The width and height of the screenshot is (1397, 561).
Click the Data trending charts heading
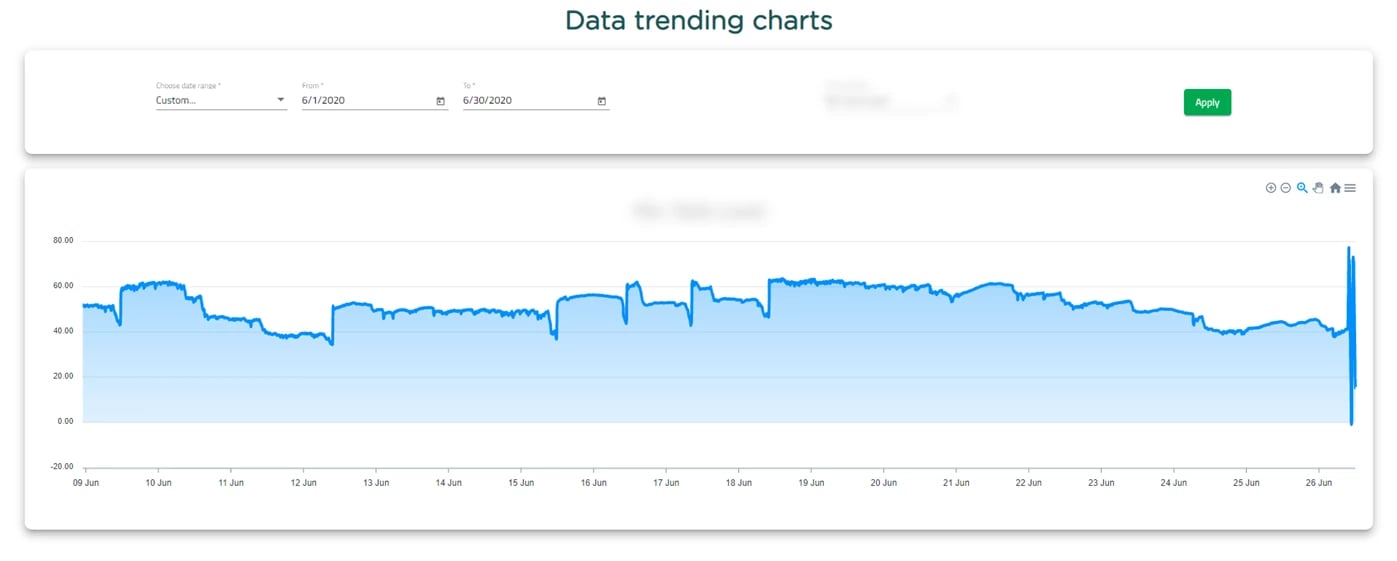click(698, 20)
